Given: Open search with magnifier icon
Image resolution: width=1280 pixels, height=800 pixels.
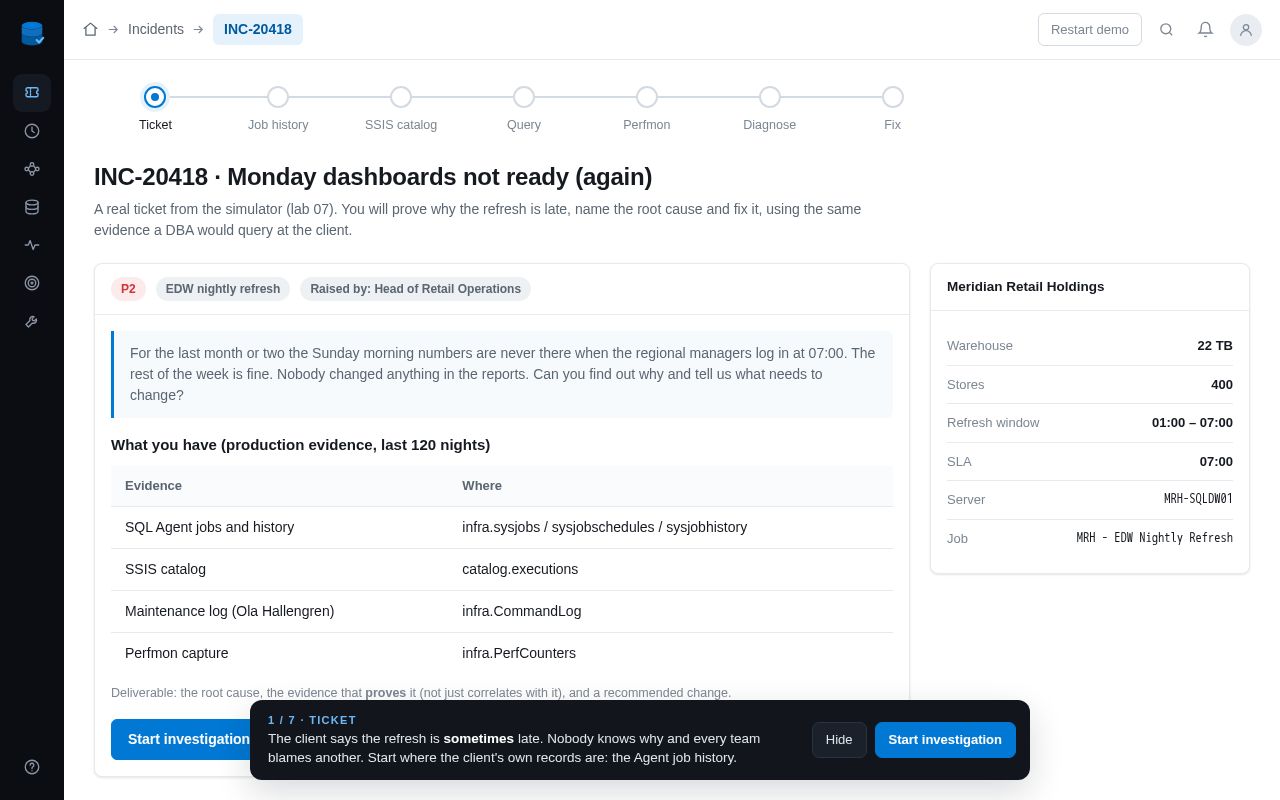Looking at the screenshot, I should click(1166, 30).
